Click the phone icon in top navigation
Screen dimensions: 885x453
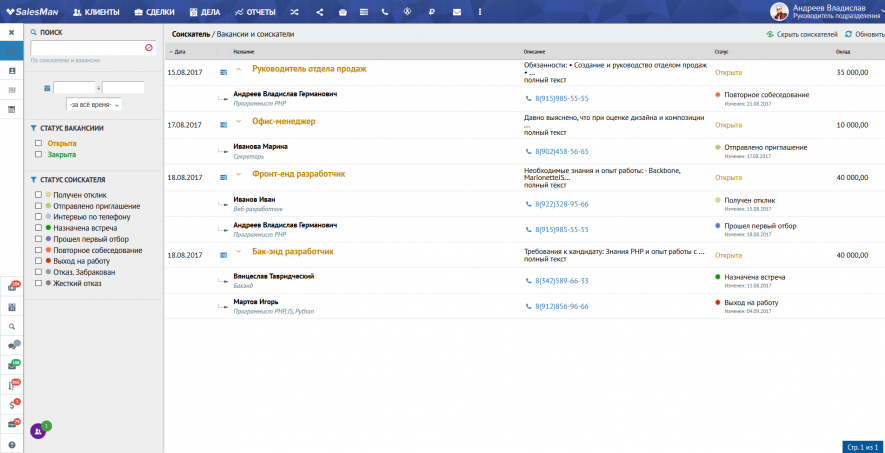click(384, 12)
